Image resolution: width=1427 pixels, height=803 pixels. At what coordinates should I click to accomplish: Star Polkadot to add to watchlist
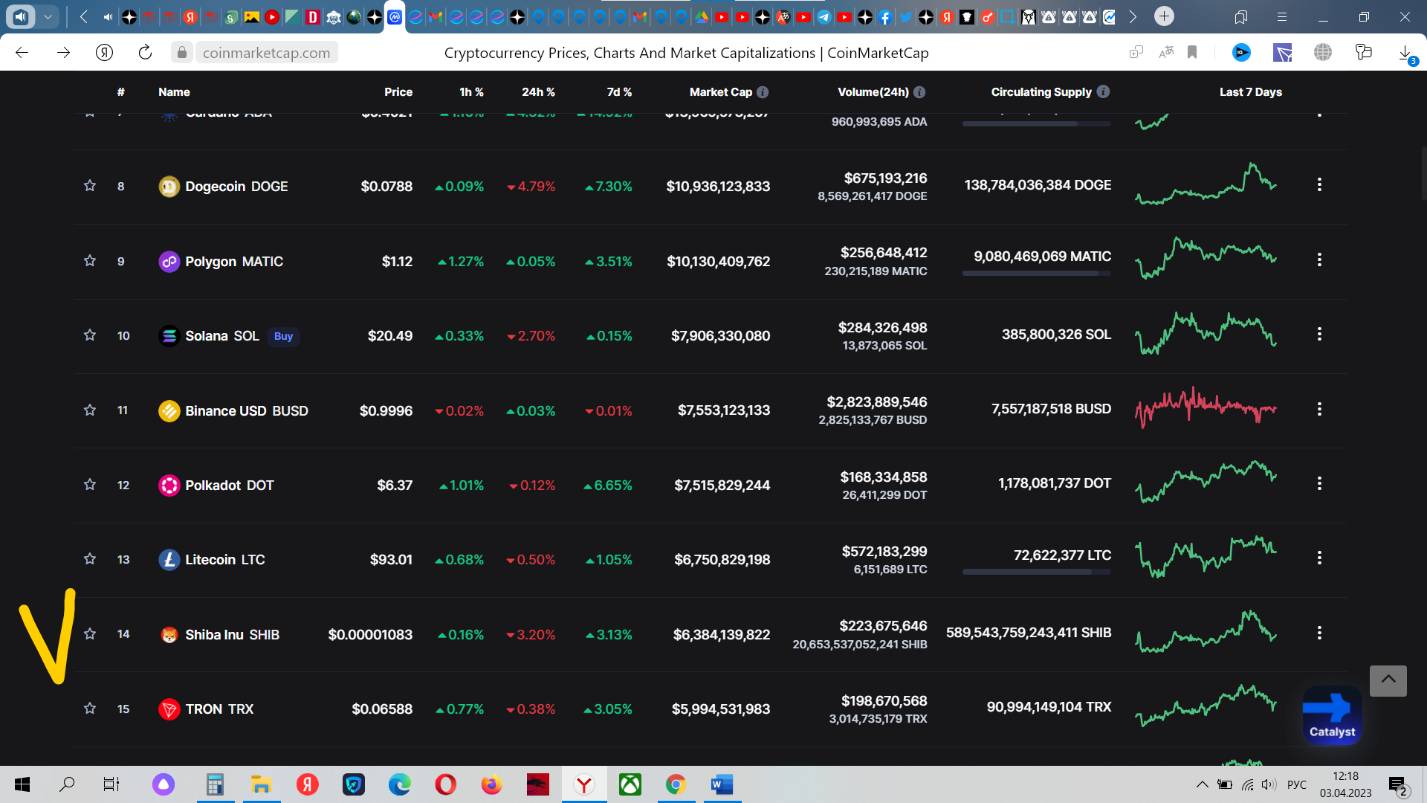pos(90,484)
